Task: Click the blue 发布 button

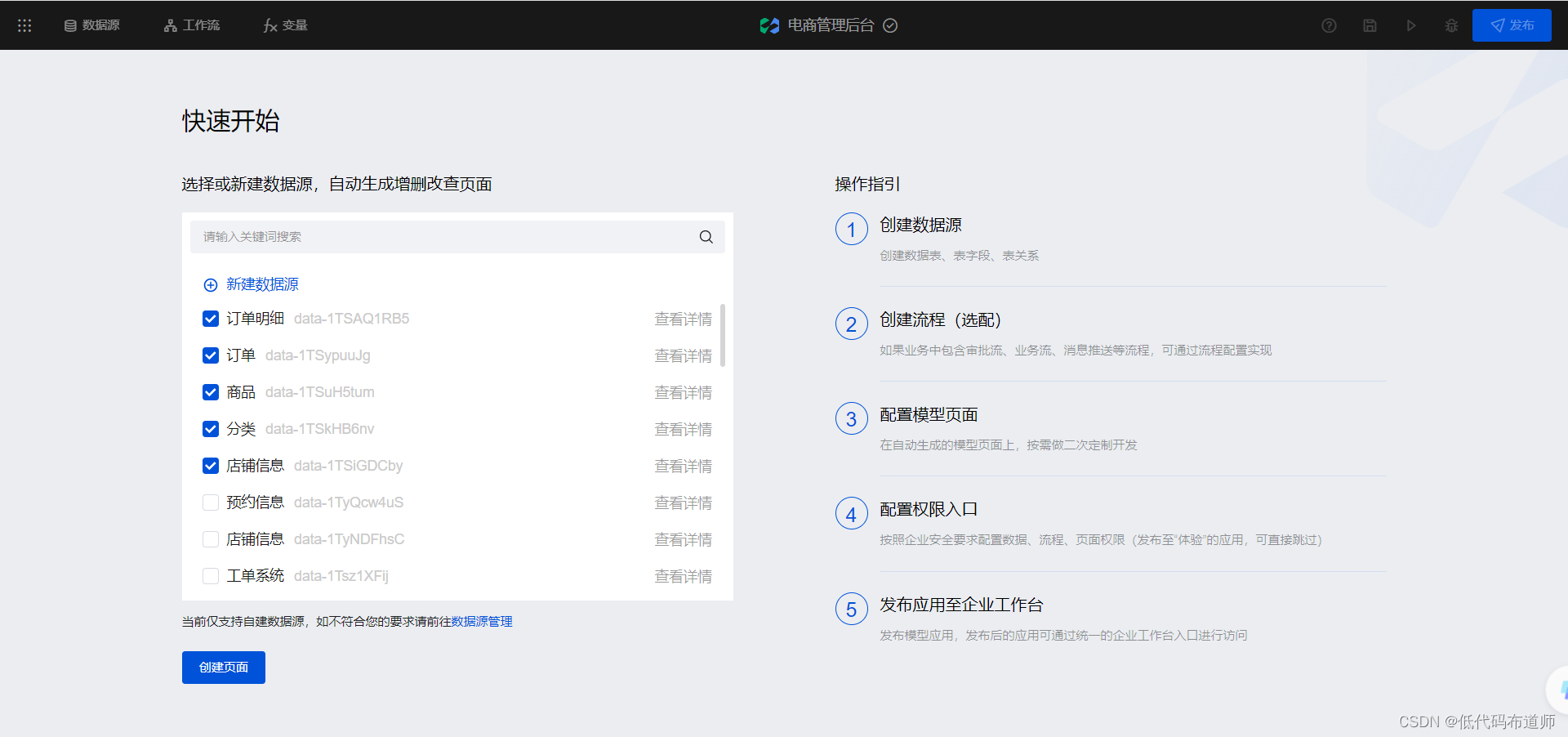Action: point(1512,25)
